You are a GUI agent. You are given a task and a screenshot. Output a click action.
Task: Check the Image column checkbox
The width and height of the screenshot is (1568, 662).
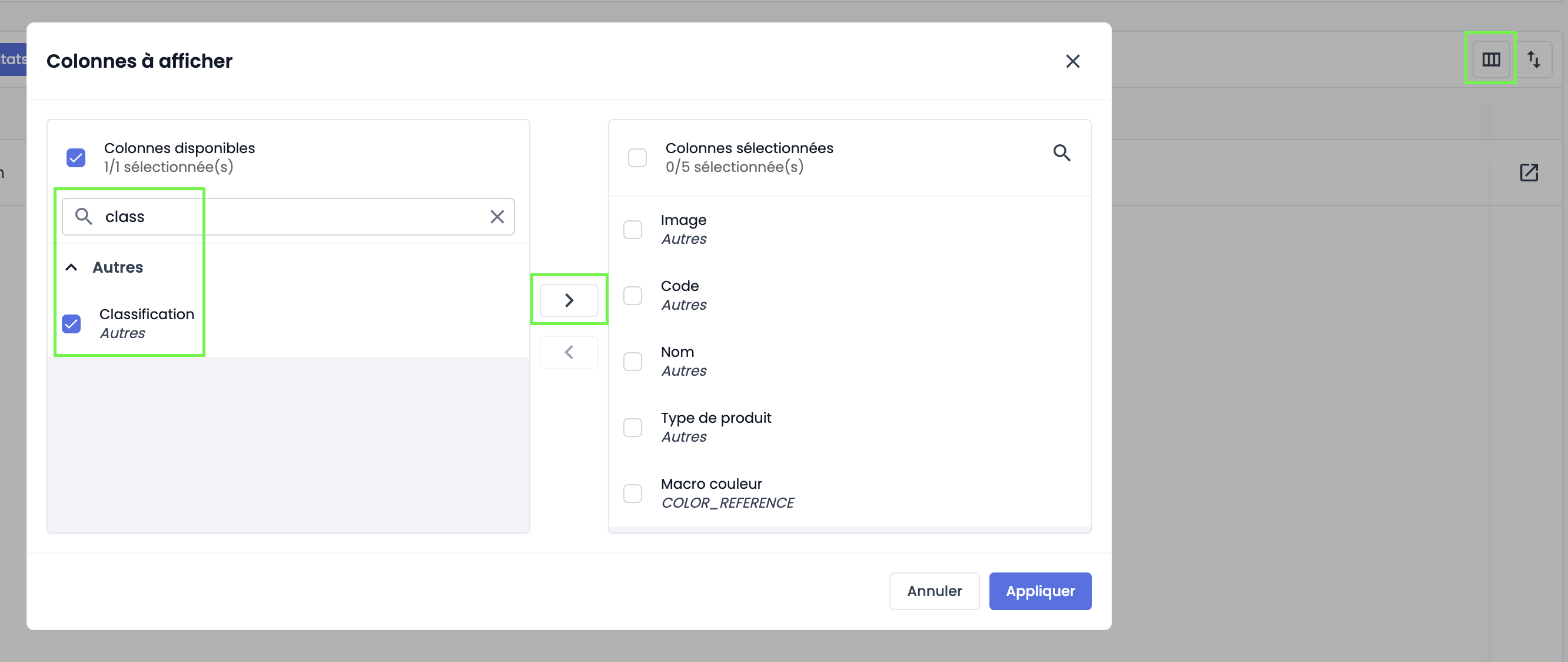click(632, 230)
